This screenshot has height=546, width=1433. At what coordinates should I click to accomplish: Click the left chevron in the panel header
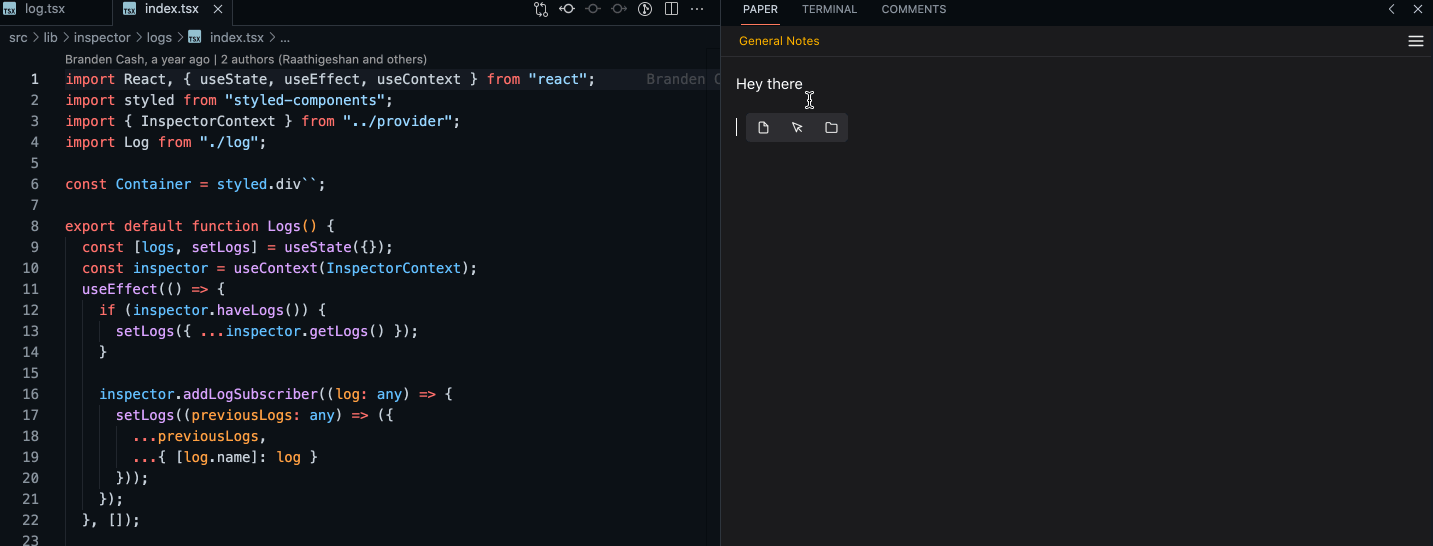click(x=1392, y=9)
